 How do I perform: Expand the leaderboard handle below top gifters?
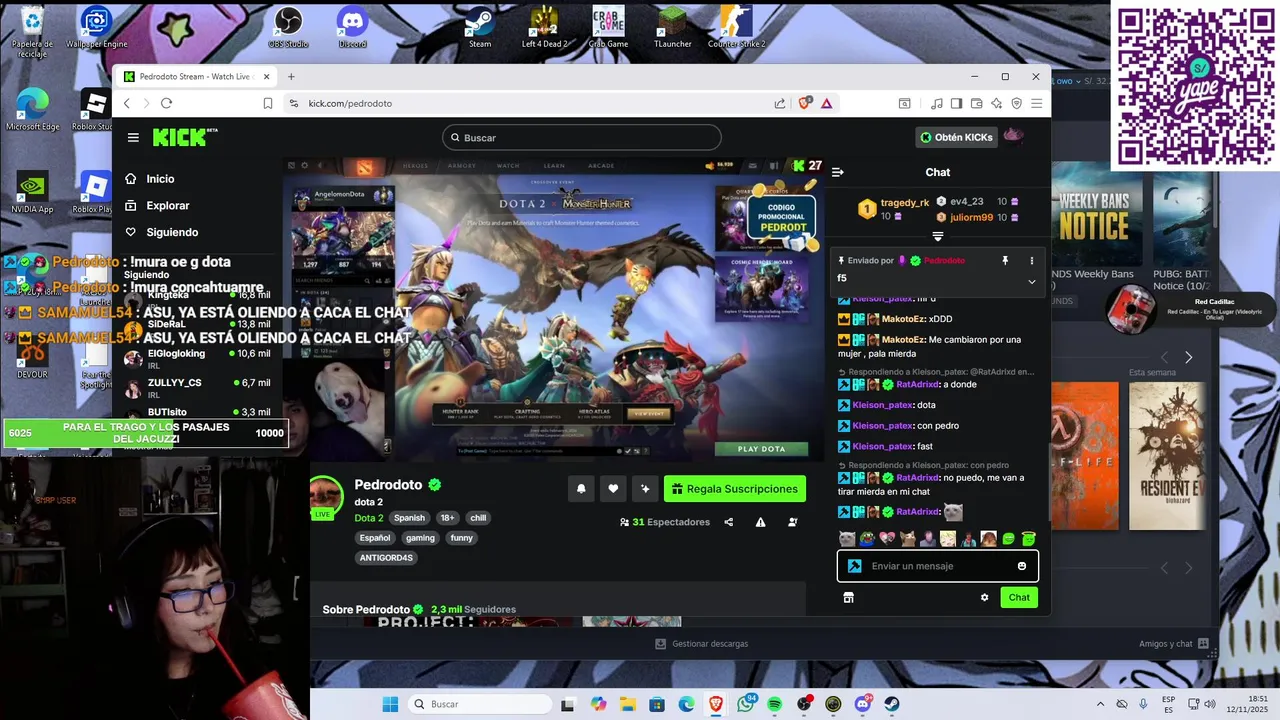click(937, 237)
